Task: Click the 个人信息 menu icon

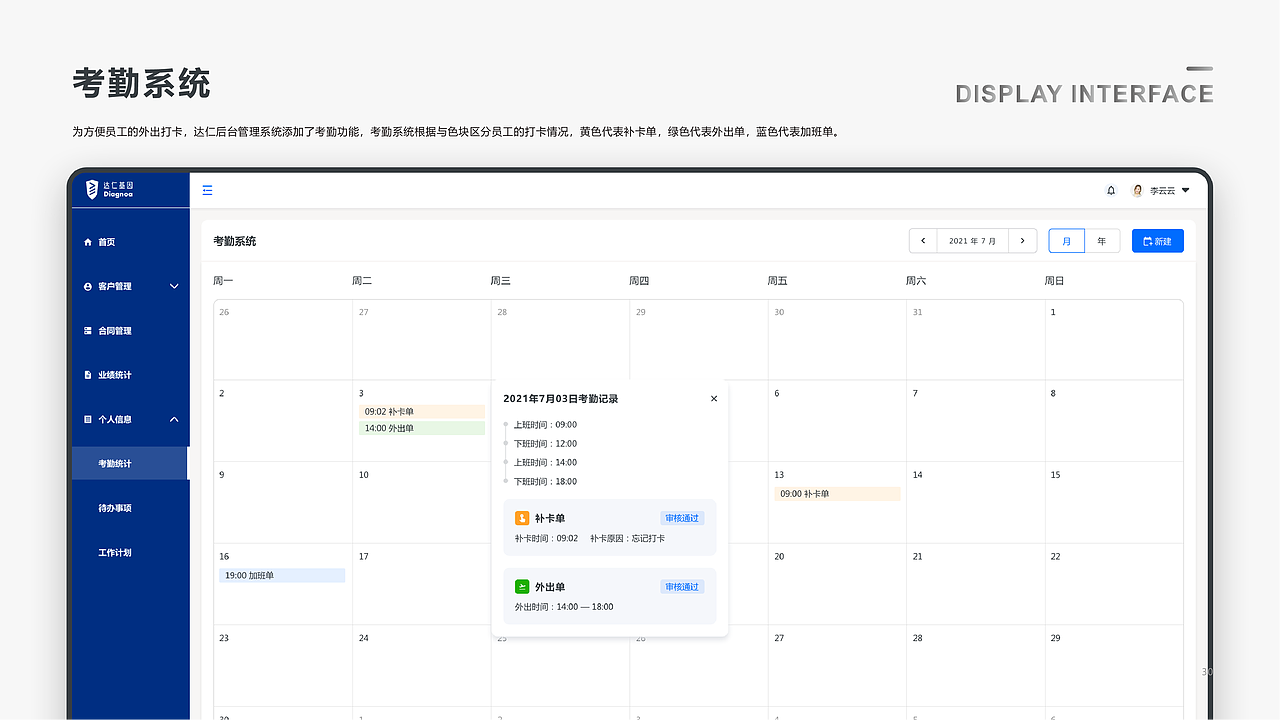Action: 88,419
